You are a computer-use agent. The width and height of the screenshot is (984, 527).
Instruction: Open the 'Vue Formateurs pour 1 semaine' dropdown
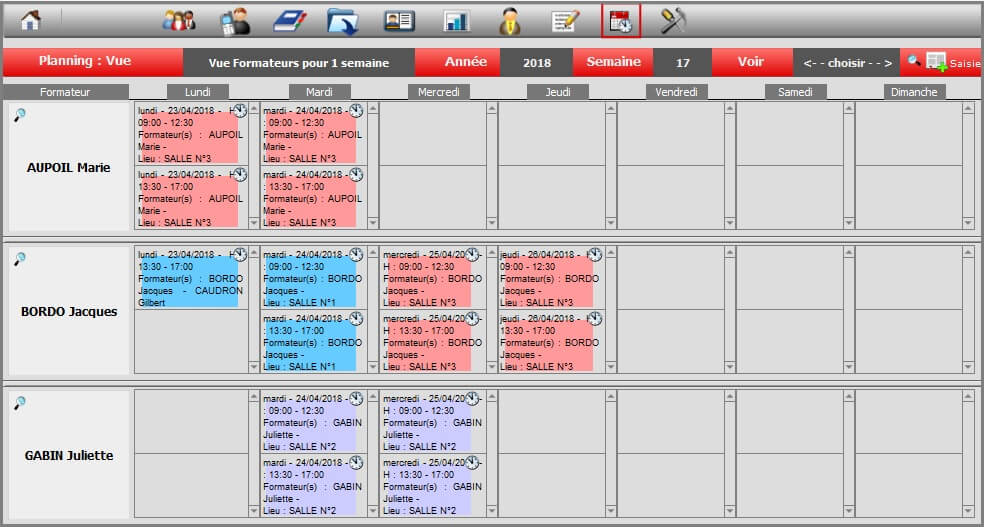tap(299, 63)
